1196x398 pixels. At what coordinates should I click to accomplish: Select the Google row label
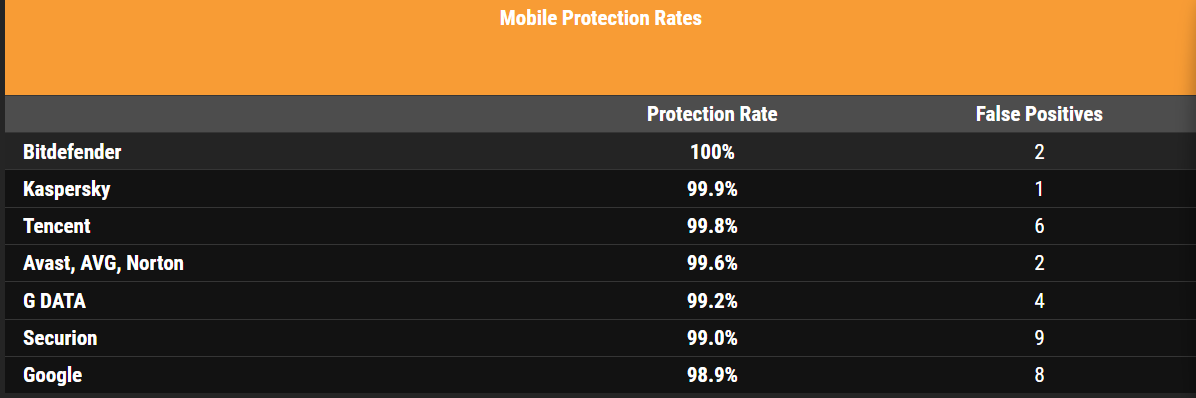(53, 375)
